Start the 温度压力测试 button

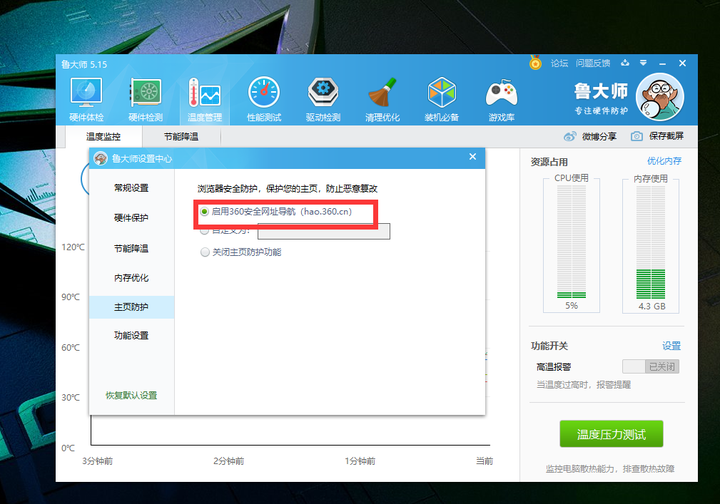pyautogui.click(x=611, y=434)
